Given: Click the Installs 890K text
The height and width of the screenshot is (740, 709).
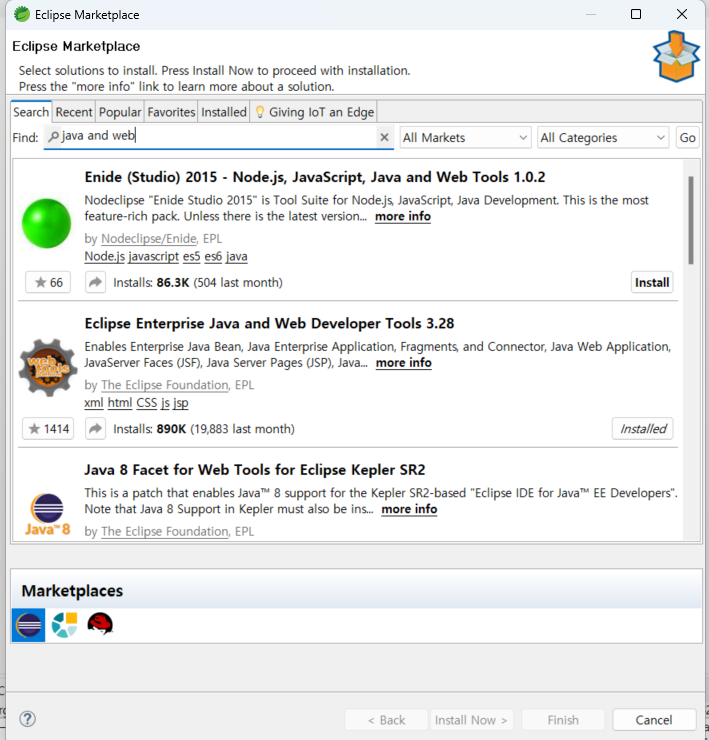Looking at the screenshot, I should (x=203, y=429).
